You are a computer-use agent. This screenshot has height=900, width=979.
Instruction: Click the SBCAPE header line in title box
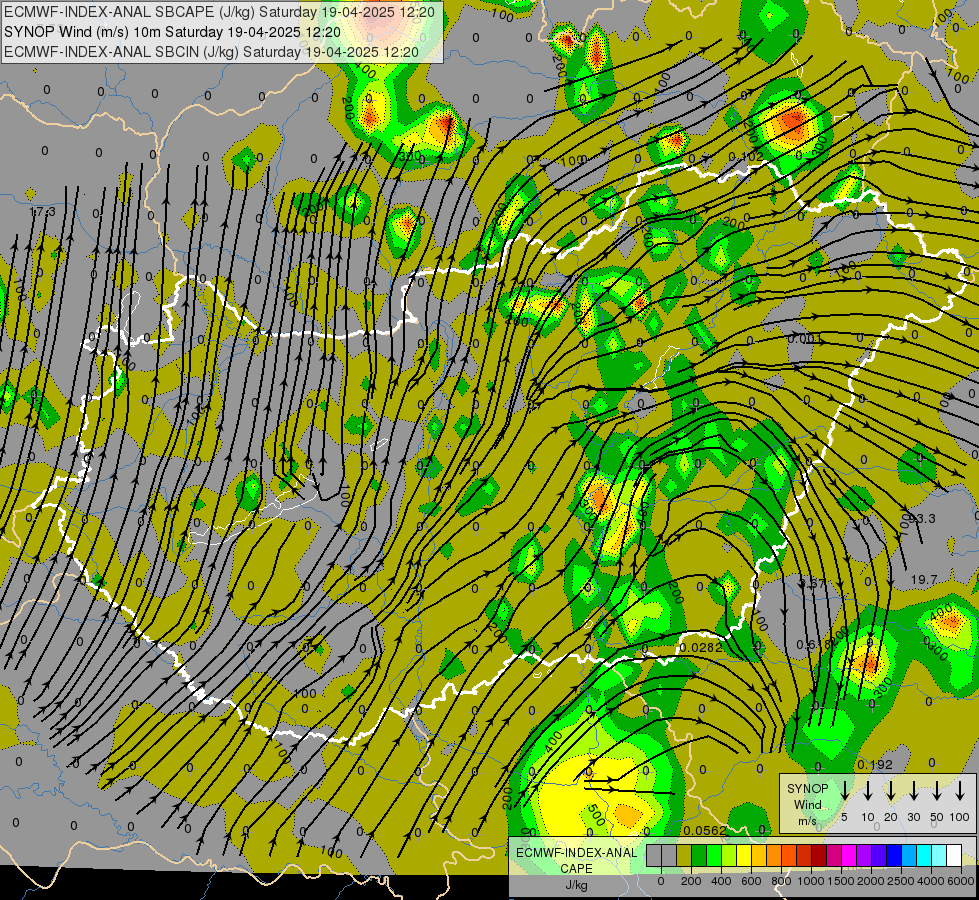219,12
